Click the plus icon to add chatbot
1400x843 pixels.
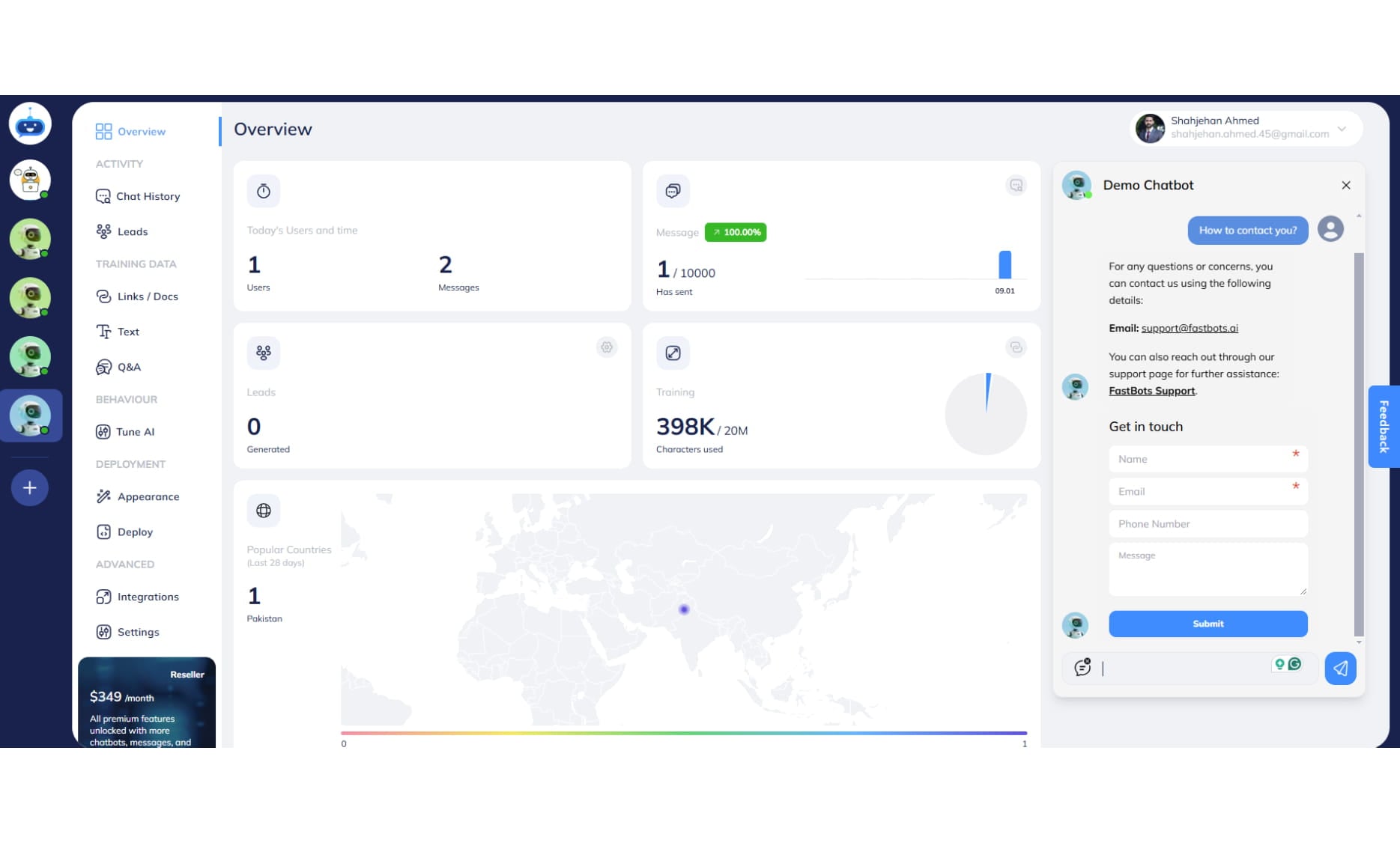[x=30, y=488]
